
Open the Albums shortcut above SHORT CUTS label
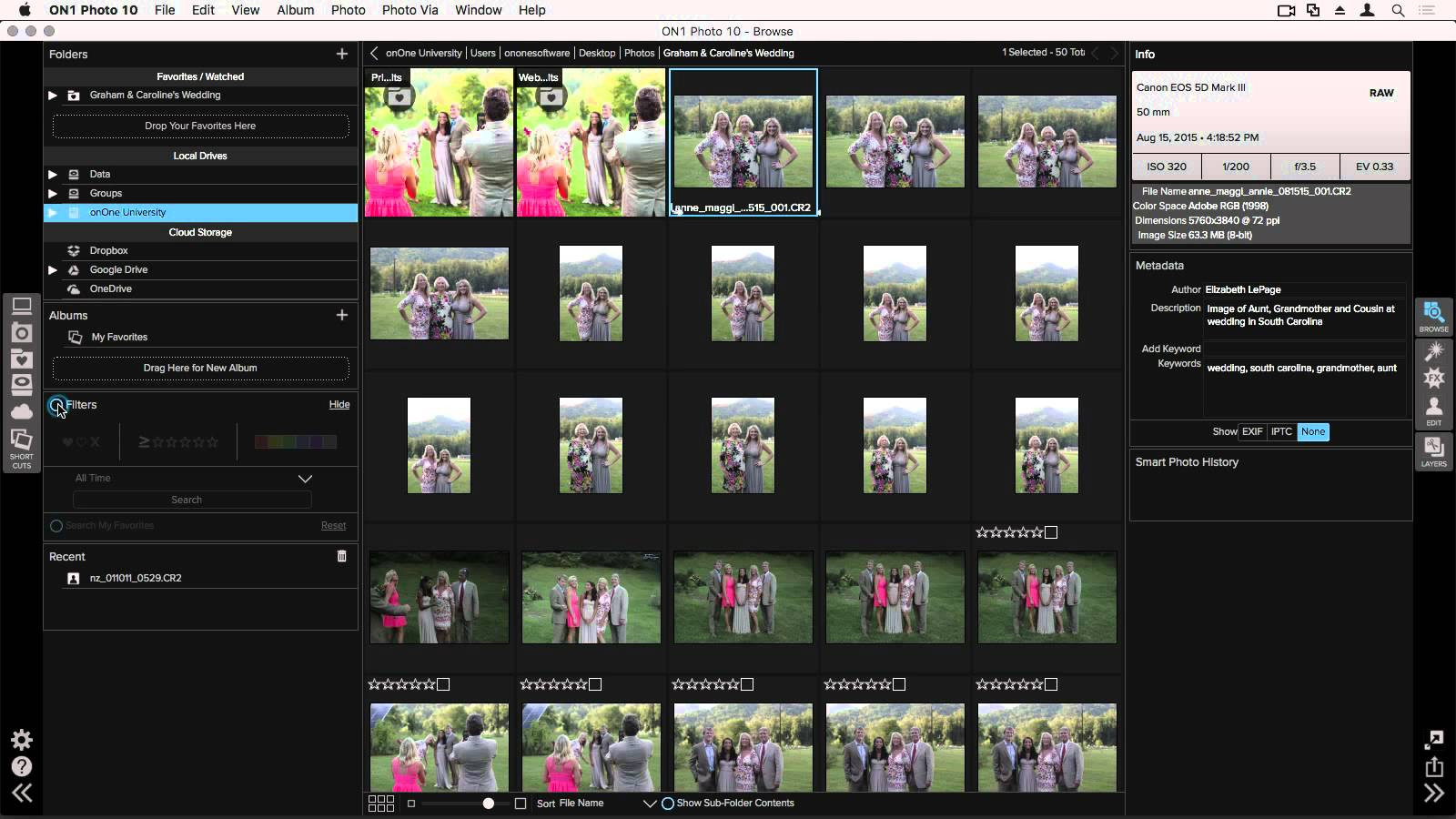coord(22,440)
